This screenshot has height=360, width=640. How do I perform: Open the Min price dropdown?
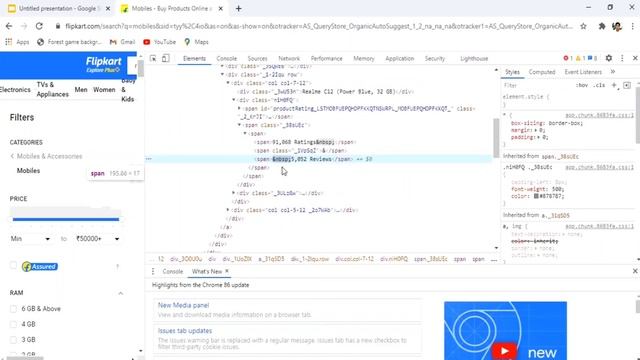coord(31,239)
